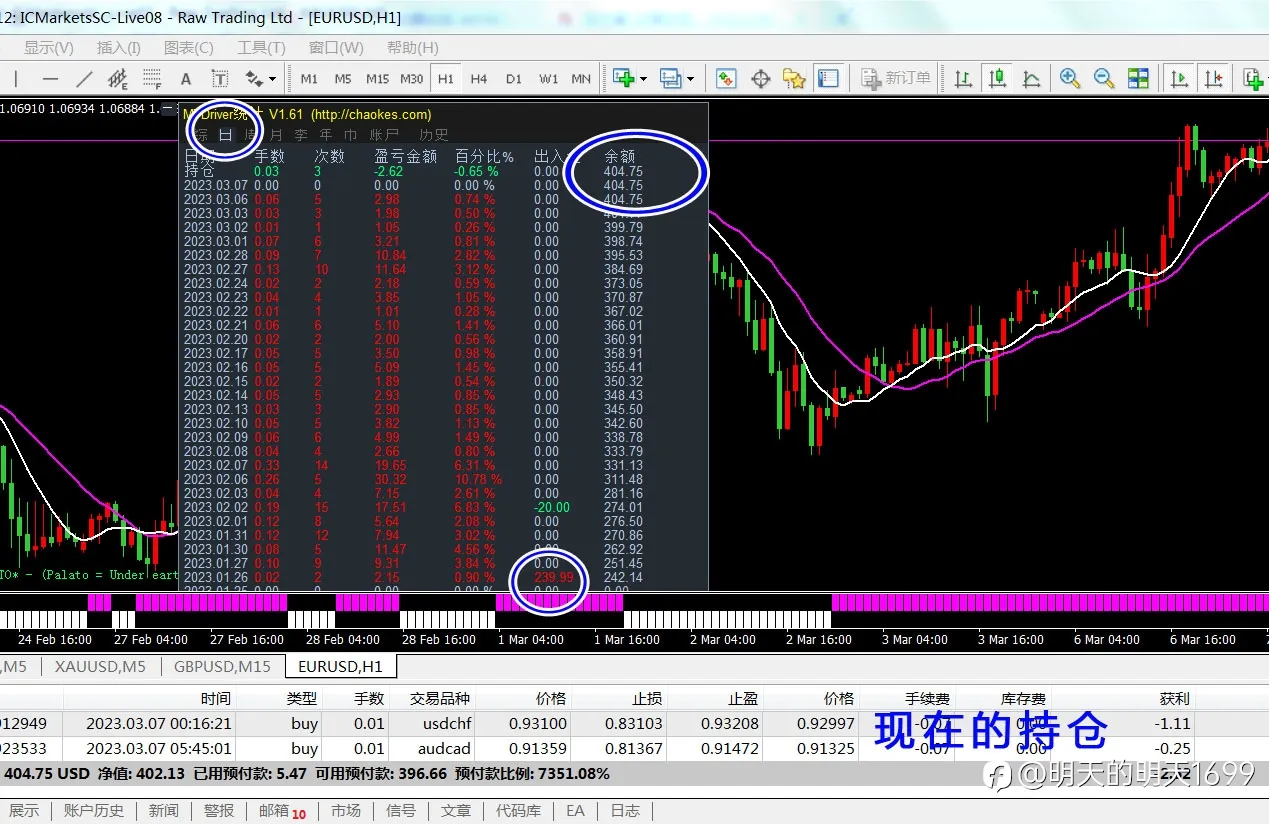Select the trendline drawing tool
Viewport: 1269px width, 824px height.
tap(84, 78)
